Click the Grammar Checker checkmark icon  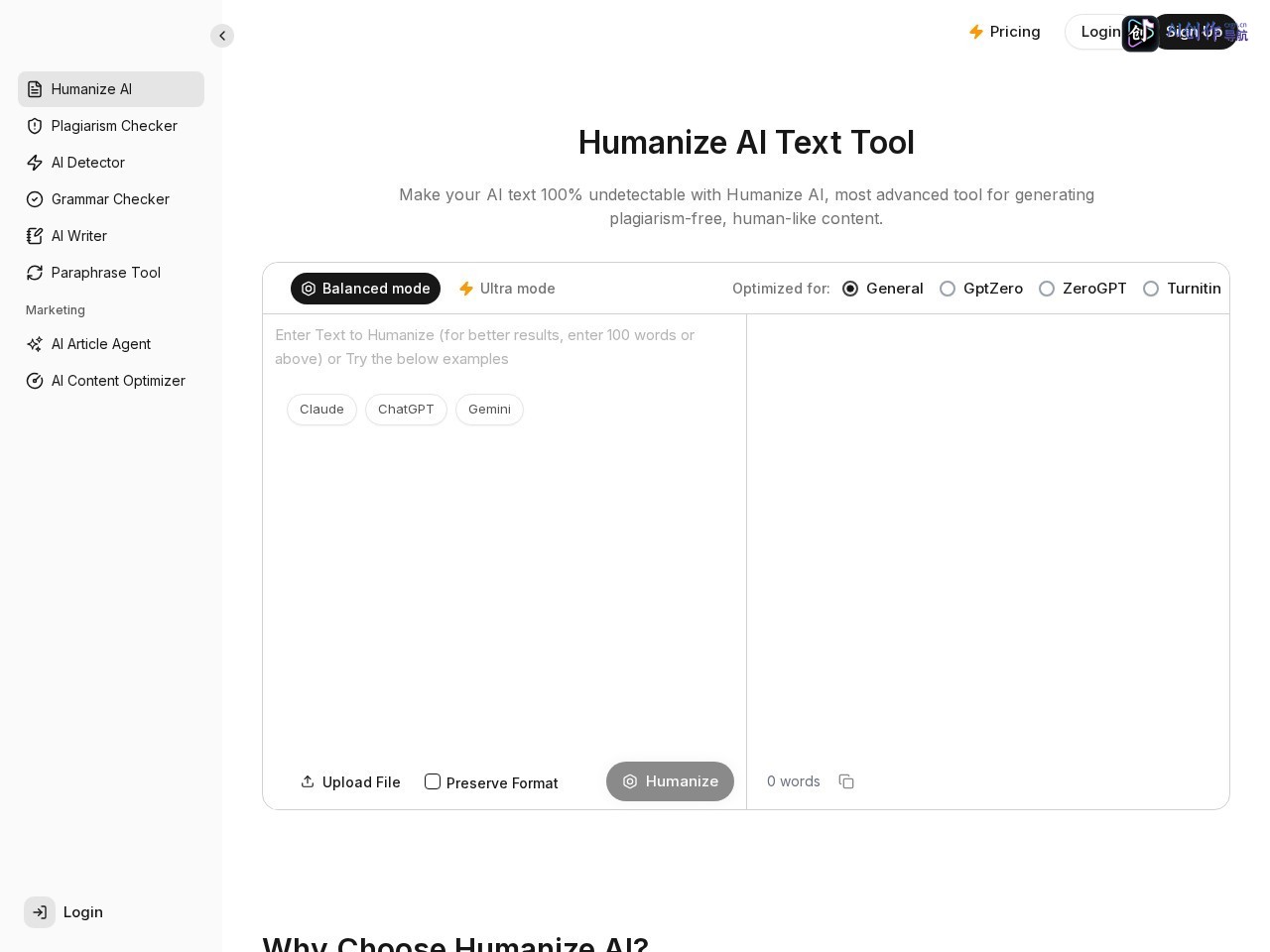click(35, 199)
